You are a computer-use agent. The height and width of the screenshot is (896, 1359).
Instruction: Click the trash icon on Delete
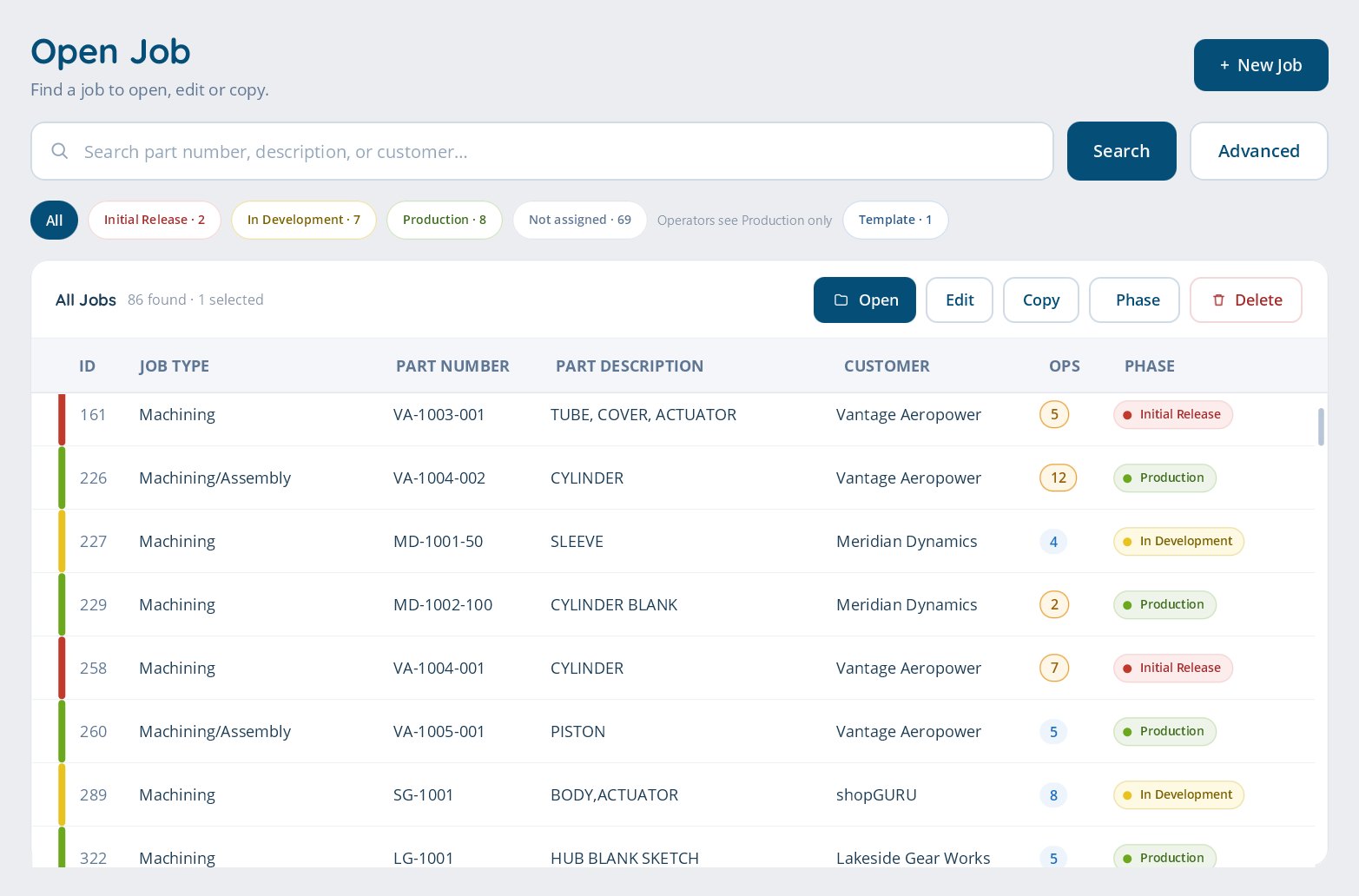click(1218, 300)
